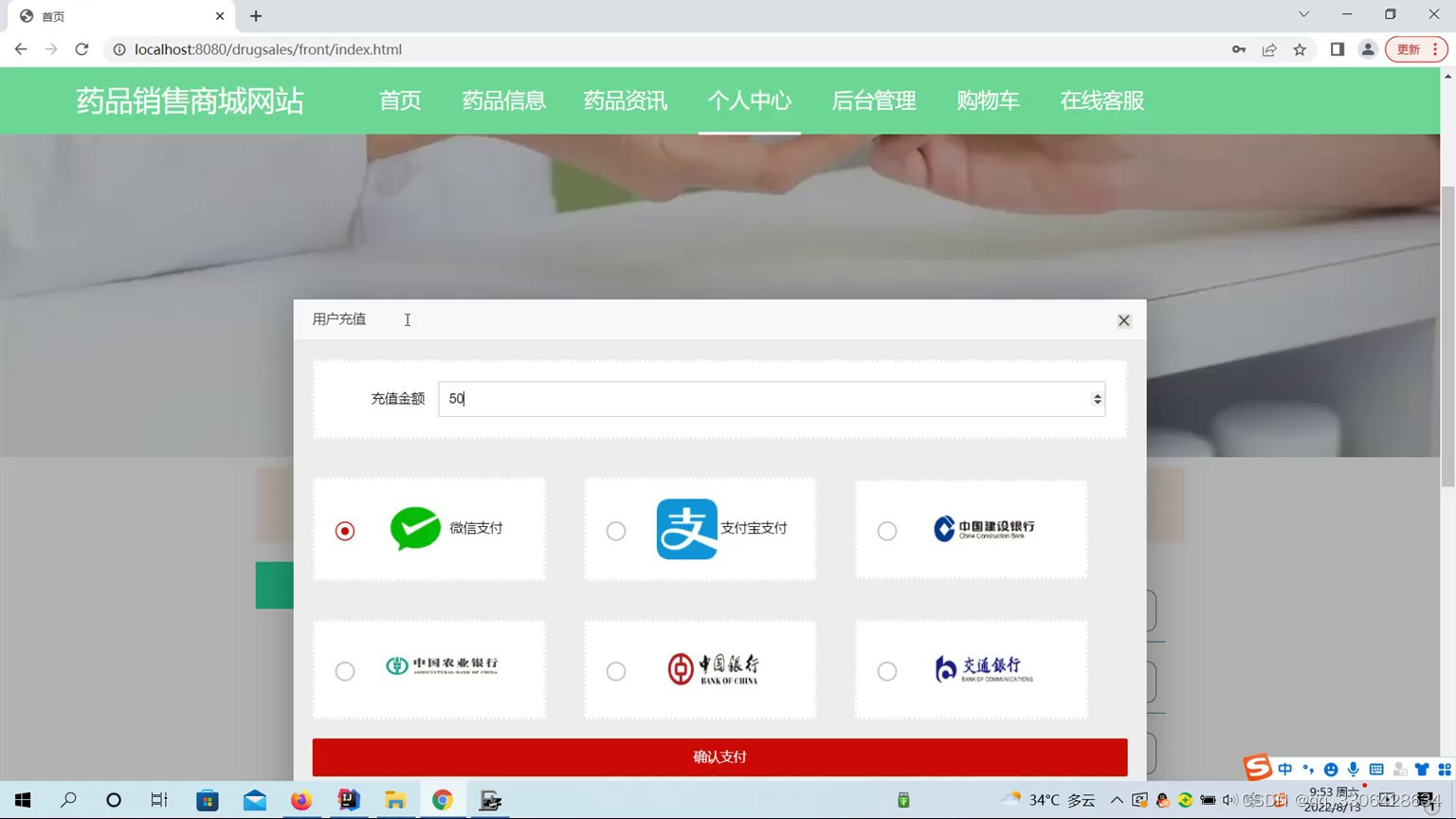Choose Agricultural Bank of China radio option

point(345,671)
